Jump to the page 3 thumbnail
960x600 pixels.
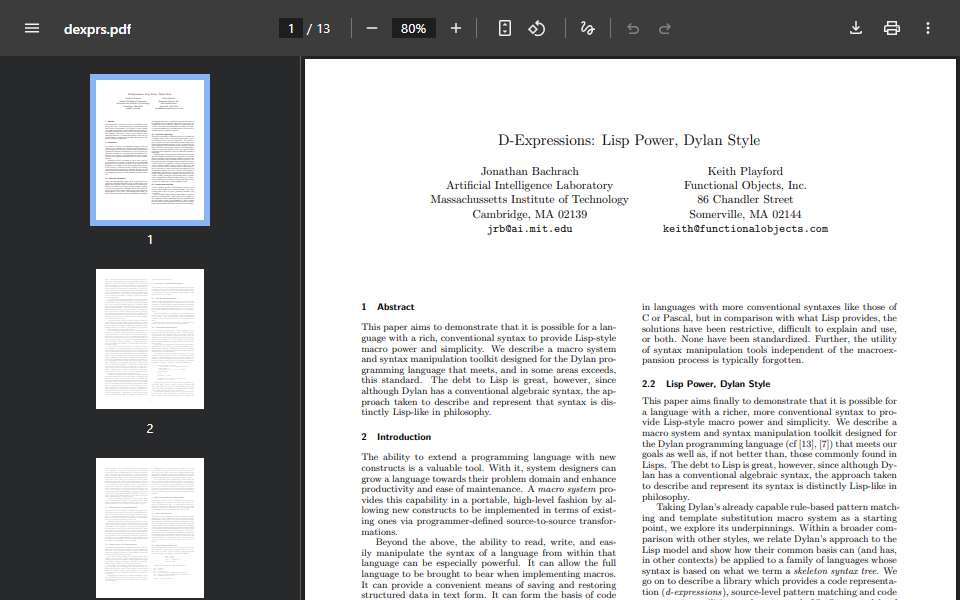pos(150,528)
